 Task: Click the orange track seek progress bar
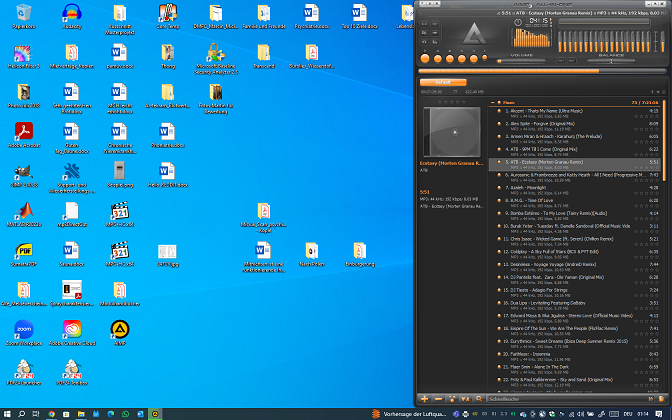click(x=542, y=71)
